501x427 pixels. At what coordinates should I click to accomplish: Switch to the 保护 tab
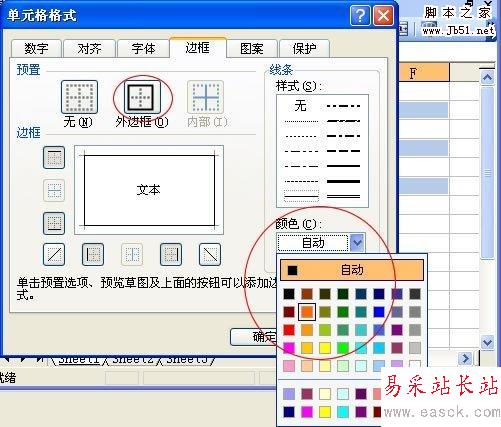304,49
